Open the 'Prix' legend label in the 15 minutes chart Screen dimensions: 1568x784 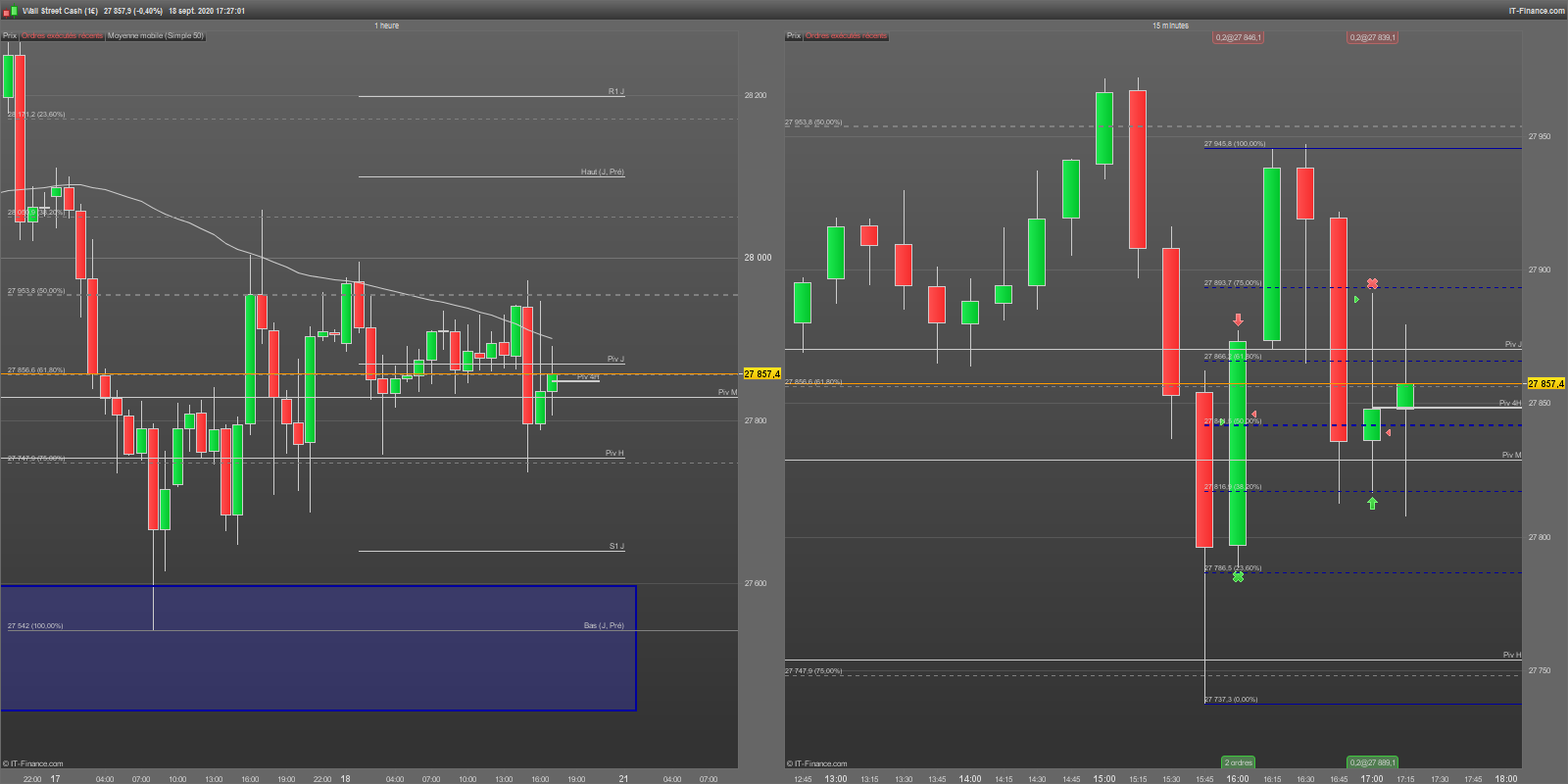tap(794, 36)
